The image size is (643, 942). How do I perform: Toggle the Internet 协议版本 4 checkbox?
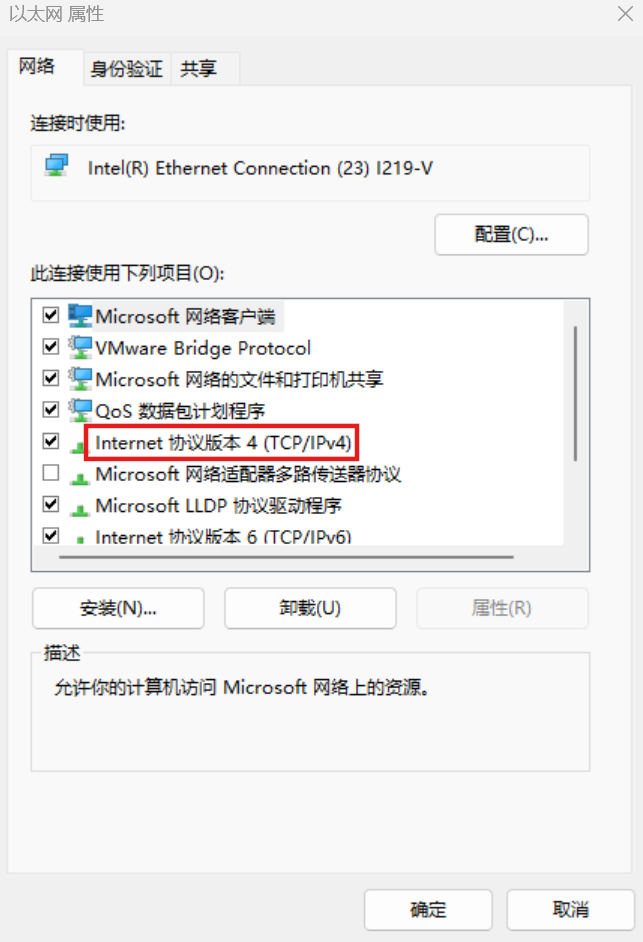point(51,441)
